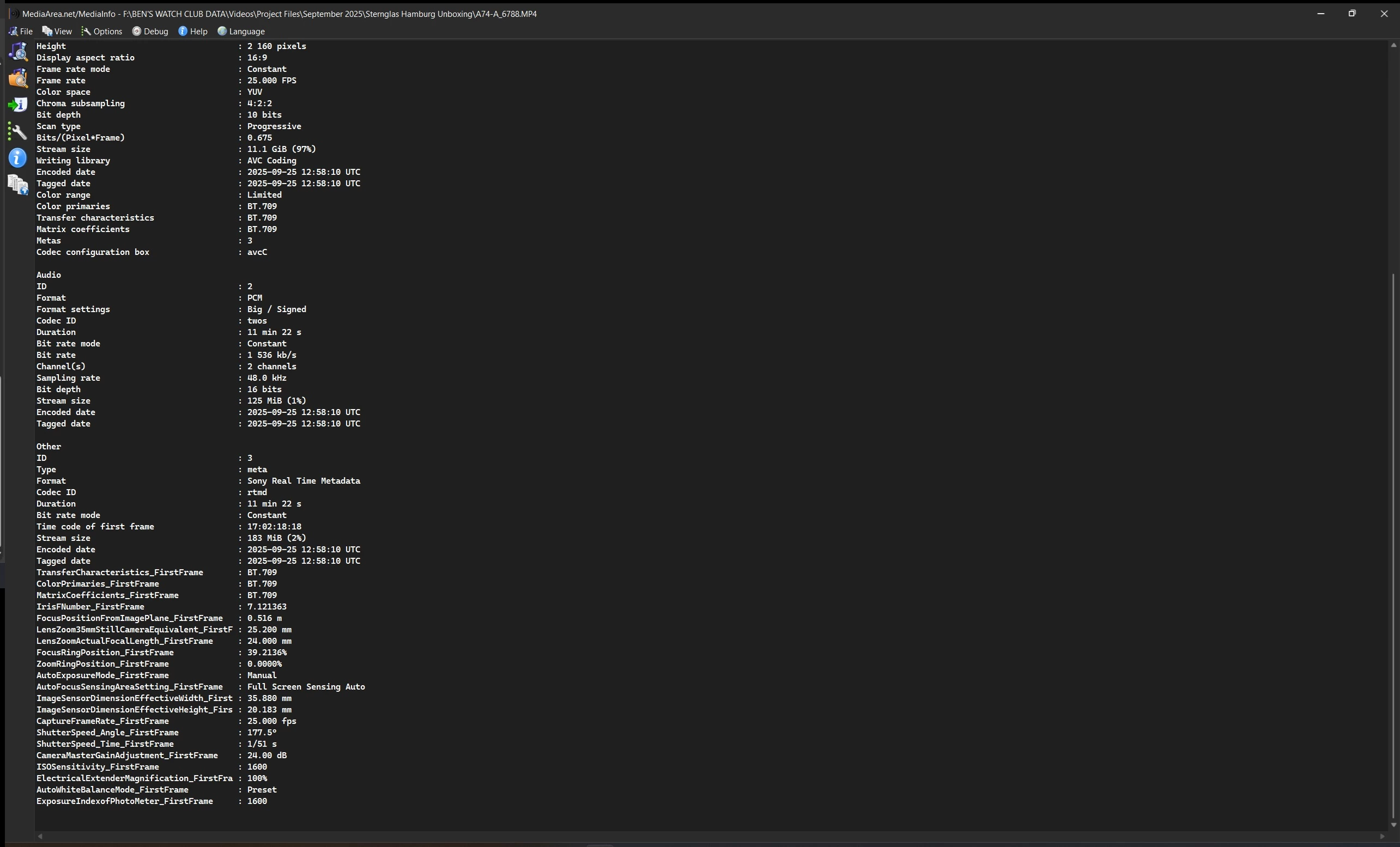Image resolution: width=1400 pixels, height=847 pixels.
Task: Click horizontal scrollbar right arrow
Action: tap(1382, 836)
